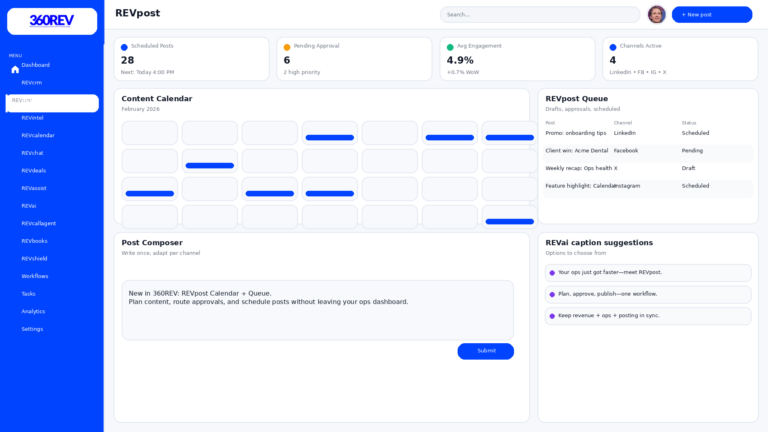Click the New post button
This screenshot has width=768, height=432.
point(711,14)
